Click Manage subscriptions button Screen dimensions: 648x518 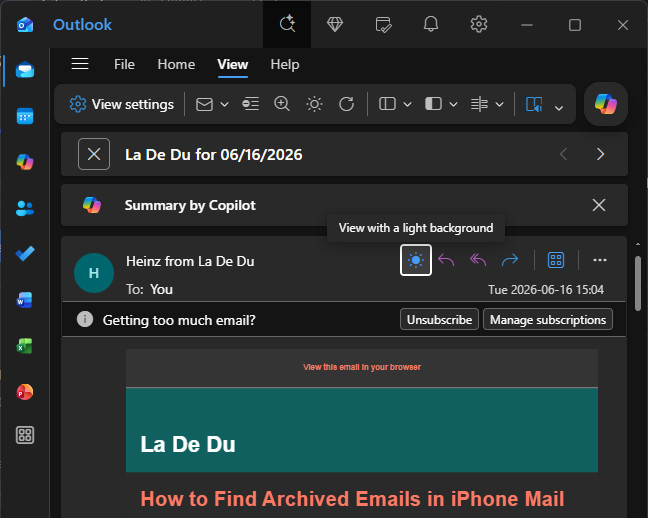548,320
